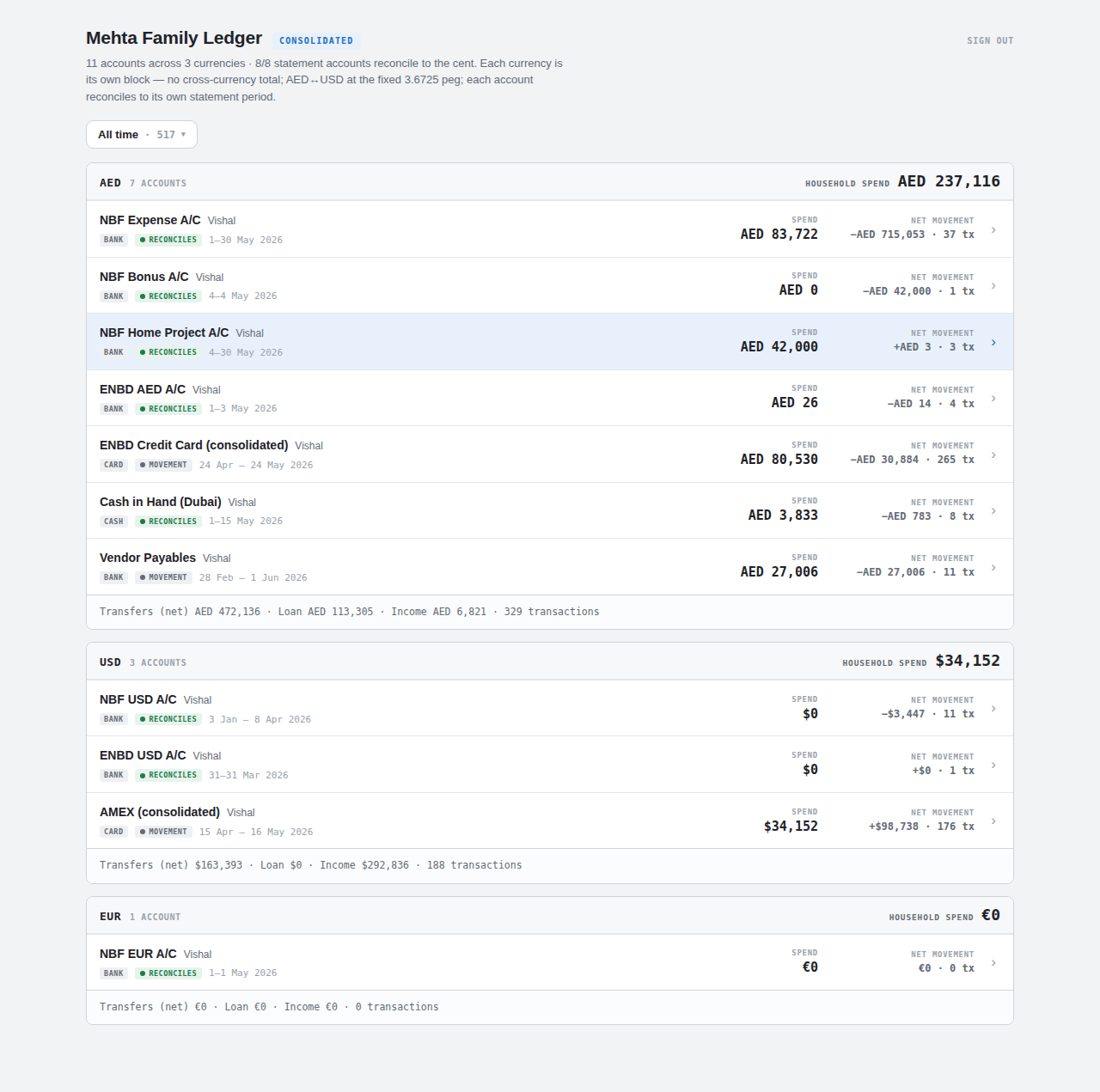Open the All time period dropdown
Screen dimensions: 1100x1092
click(x=142, y=135)
